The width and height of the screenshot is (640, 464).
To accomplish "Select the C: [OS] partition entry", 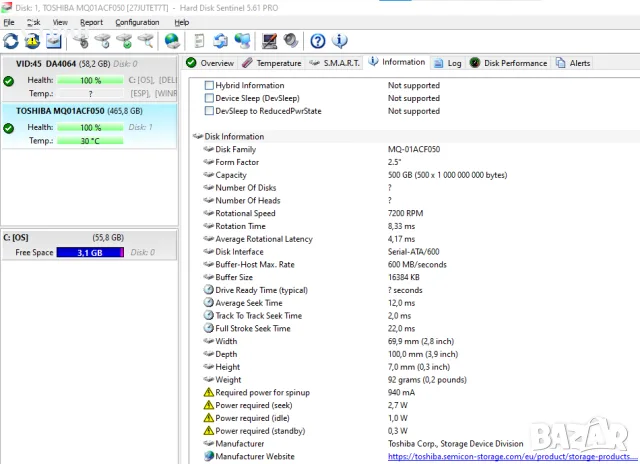I will (x=89, y=245).
